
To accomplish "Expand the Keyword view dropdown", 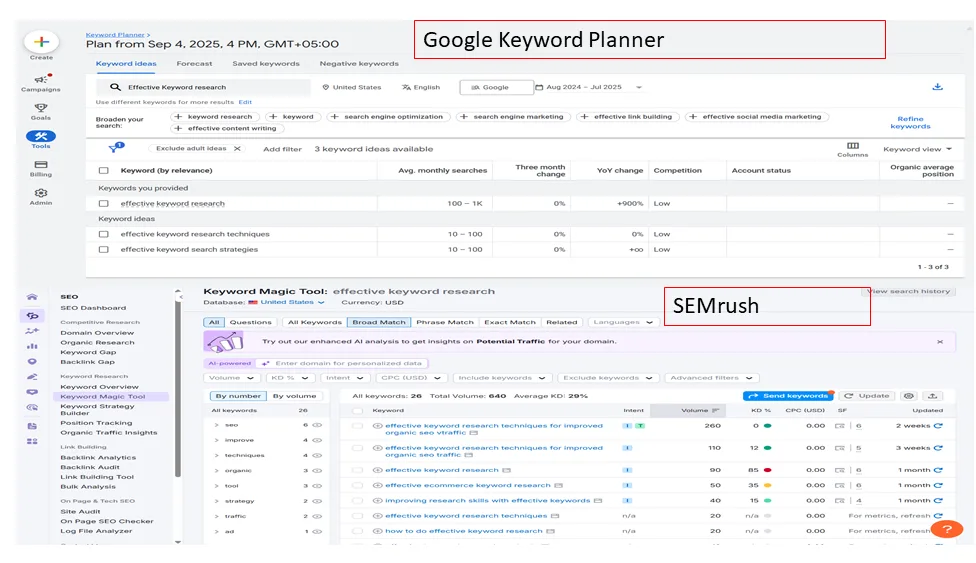I will (x=917, y=149).
